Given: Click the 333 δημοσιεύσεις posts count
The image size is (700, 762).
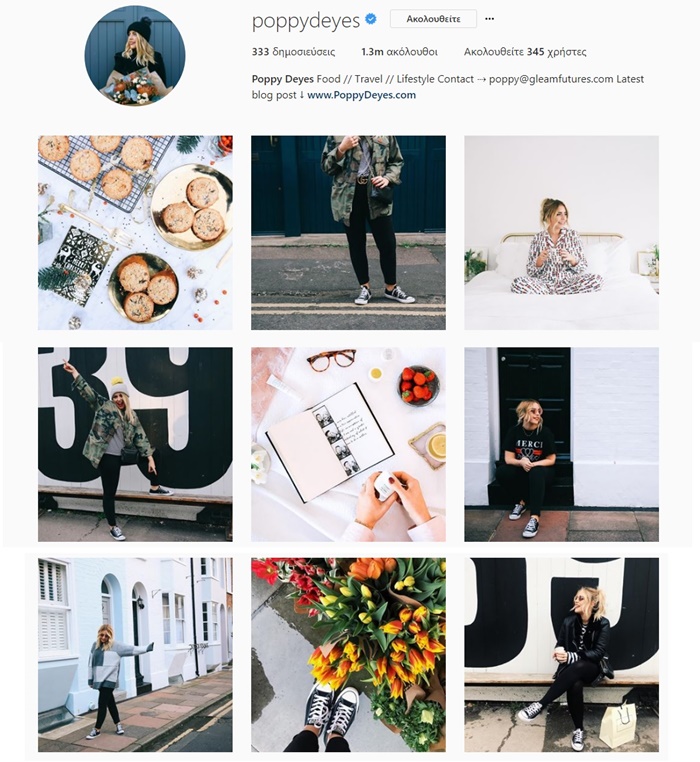Looking at the screenshot, I should [x=293, y=52].
